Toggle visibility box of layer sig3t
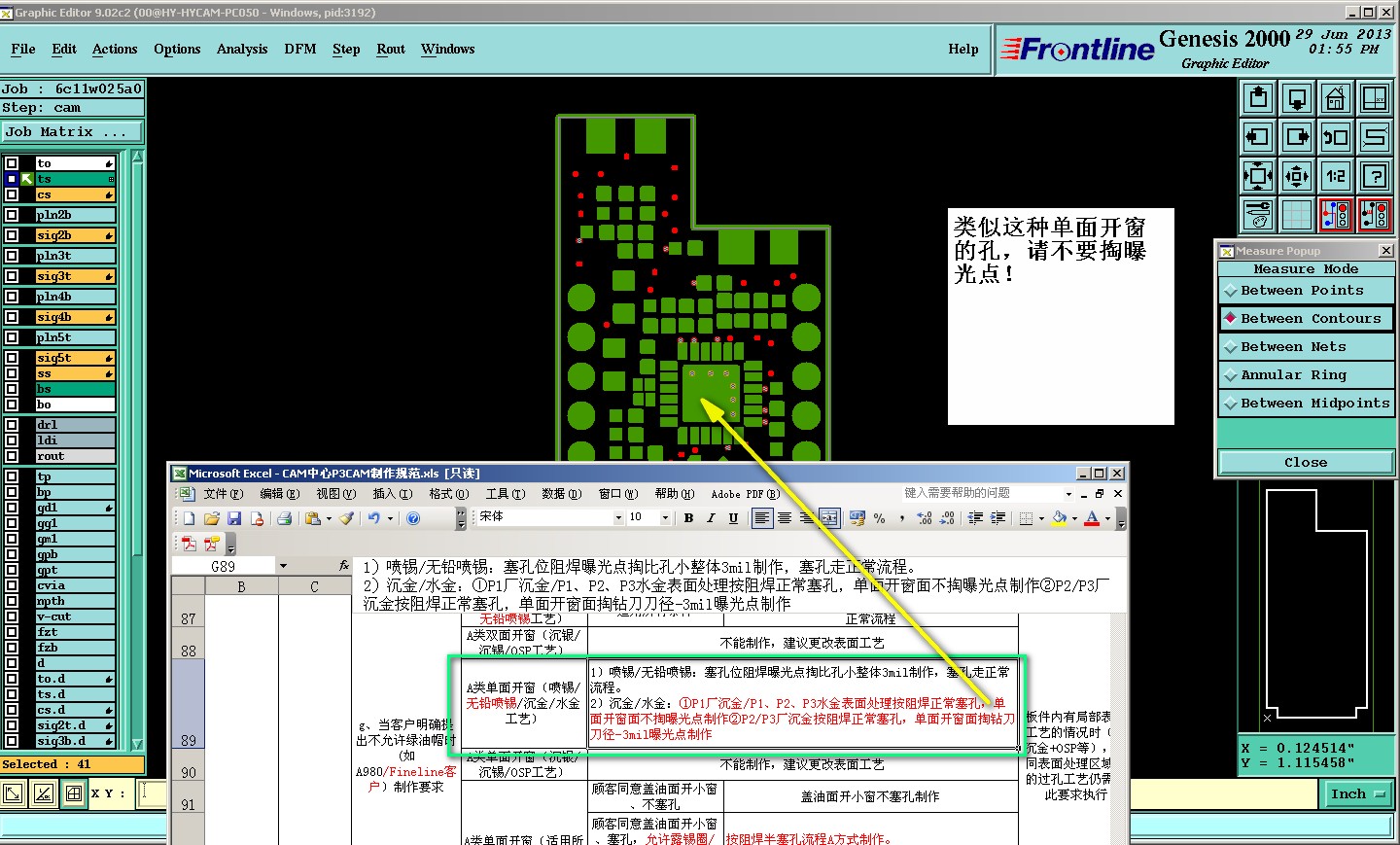This screenshot has height=845, width=1400. tap(12, 276)
